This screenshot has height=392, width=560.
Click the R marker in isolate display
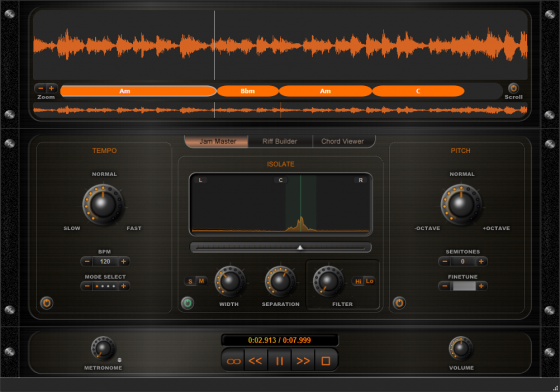click(360, 180)
